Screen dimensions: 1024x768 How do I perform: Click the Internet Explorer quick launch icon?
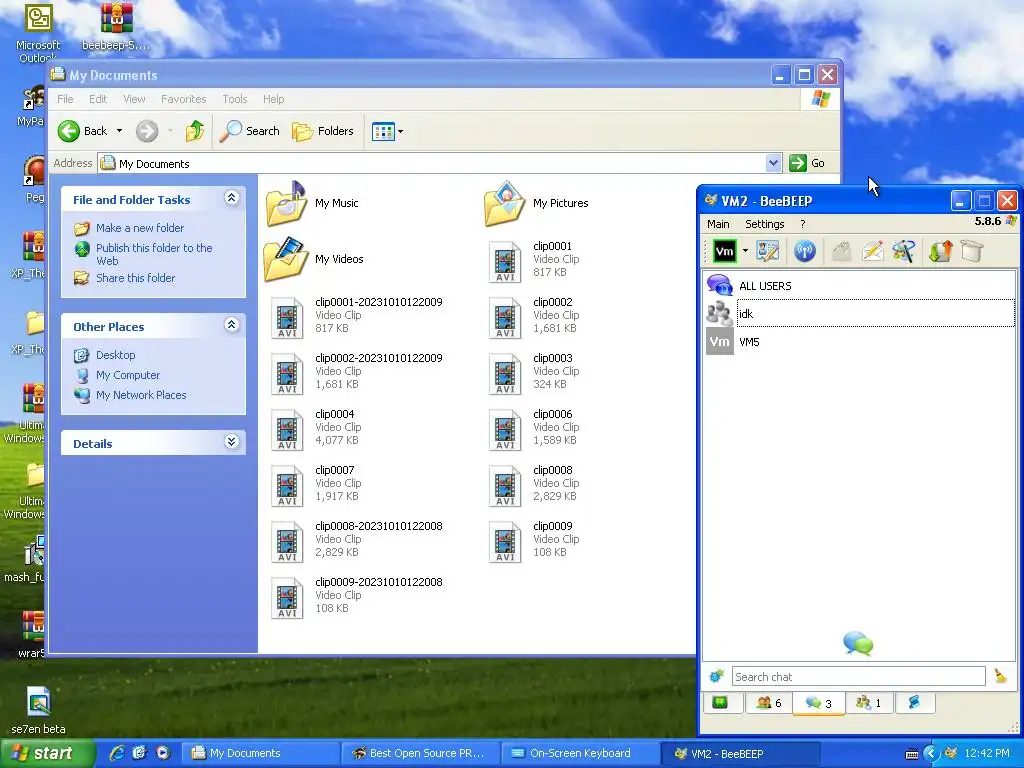(117, 754)
